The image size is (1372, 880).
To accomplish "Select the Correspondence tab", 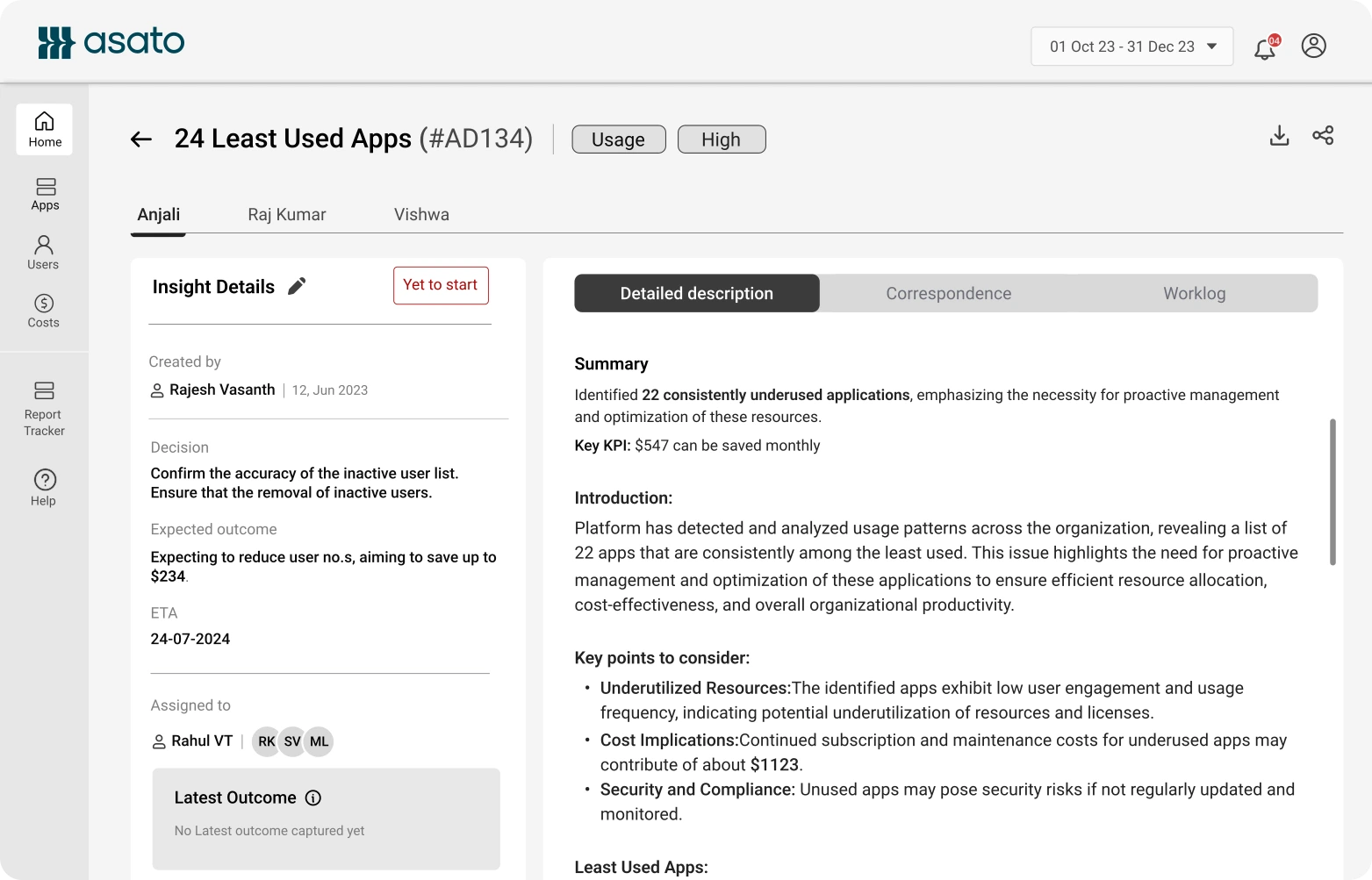I will (x=949, y=293).
